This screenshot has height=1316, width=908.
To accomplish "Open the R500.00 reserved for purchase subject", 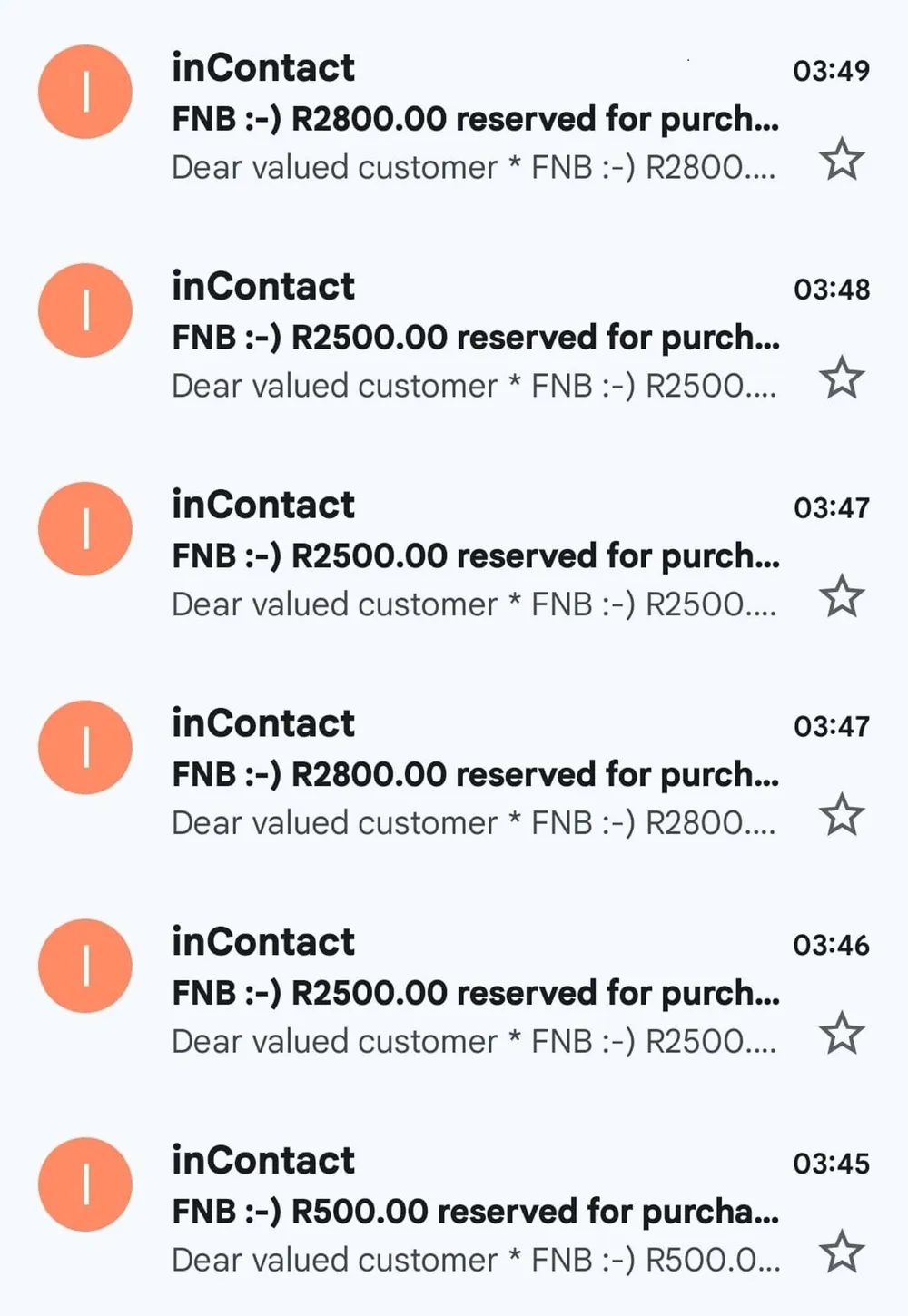I will tap(475, 1212).
